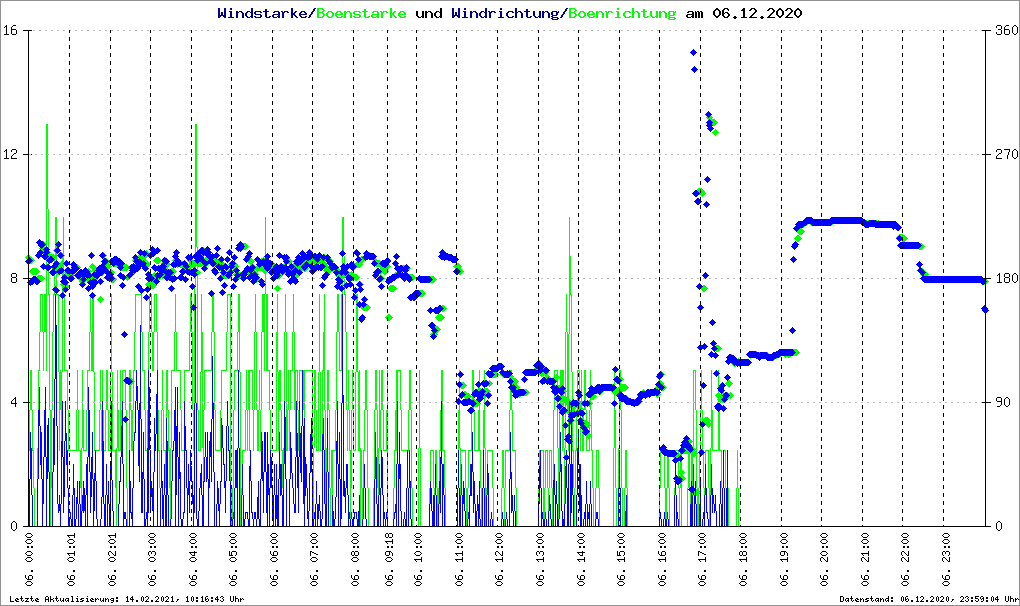Click right axis value 180
1020x606 pixels.
click(1006, 278)
